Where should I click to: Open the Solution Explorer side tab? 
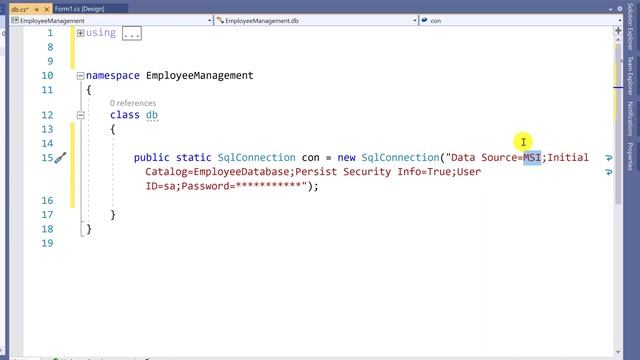click(x=630, y=27)
